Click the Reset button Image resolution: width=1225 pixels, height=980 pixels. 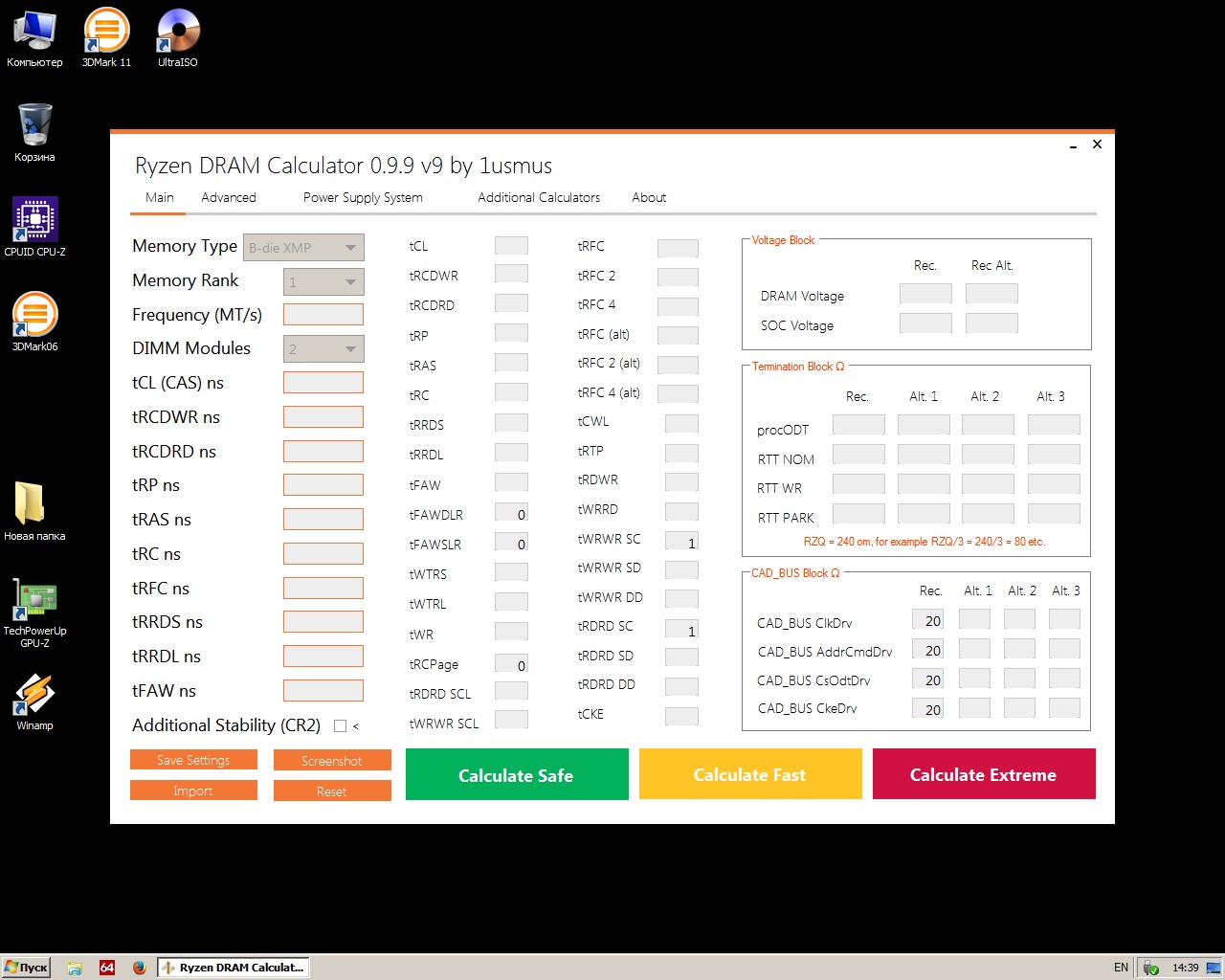[332, 791]
